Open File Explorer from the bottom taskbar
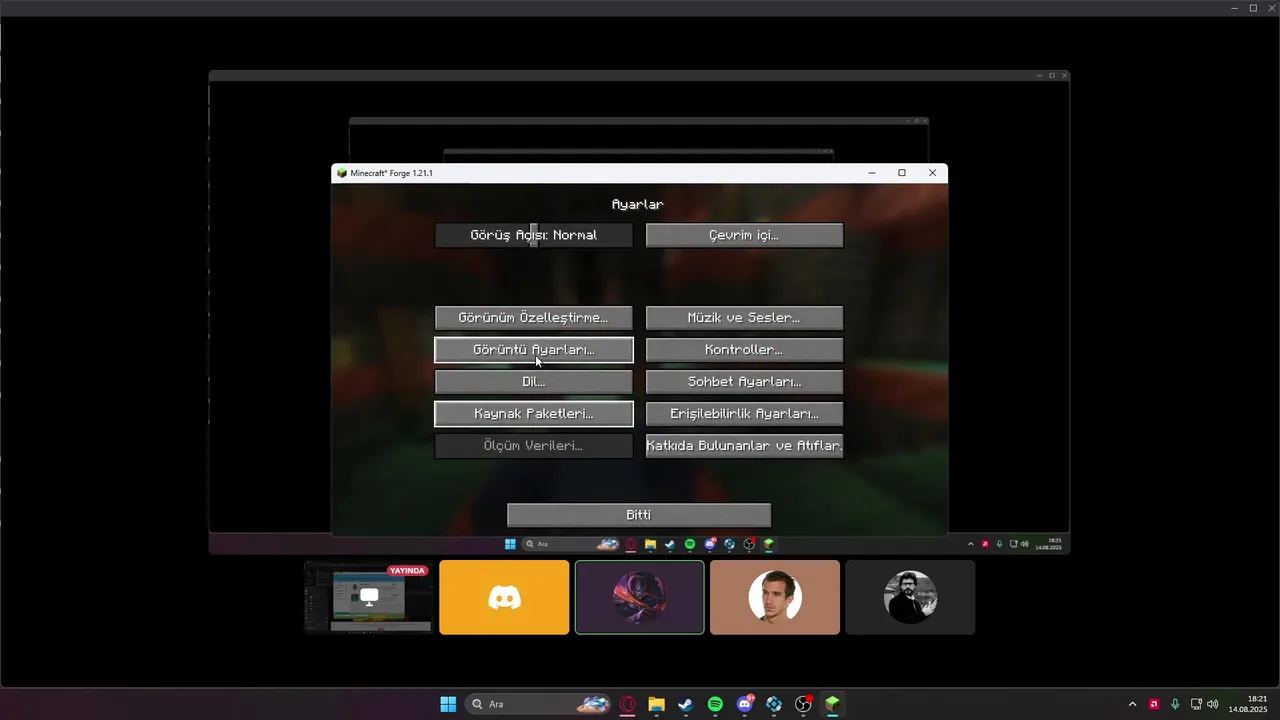The height and width of the screenshot is (720, 1280). 657,704
